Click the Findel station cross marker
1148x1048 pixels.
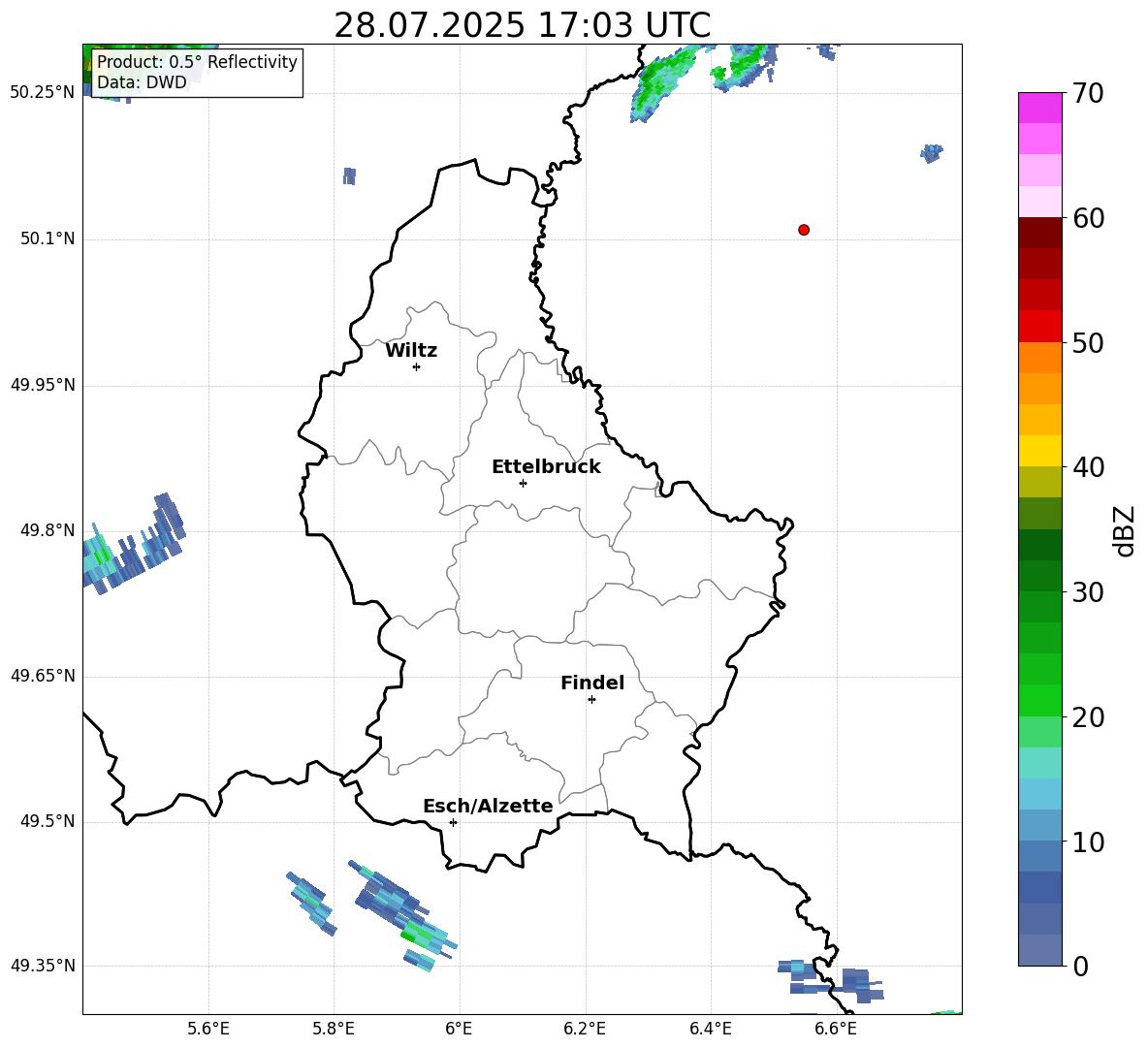pyautogui.click(x=591, y=700)
